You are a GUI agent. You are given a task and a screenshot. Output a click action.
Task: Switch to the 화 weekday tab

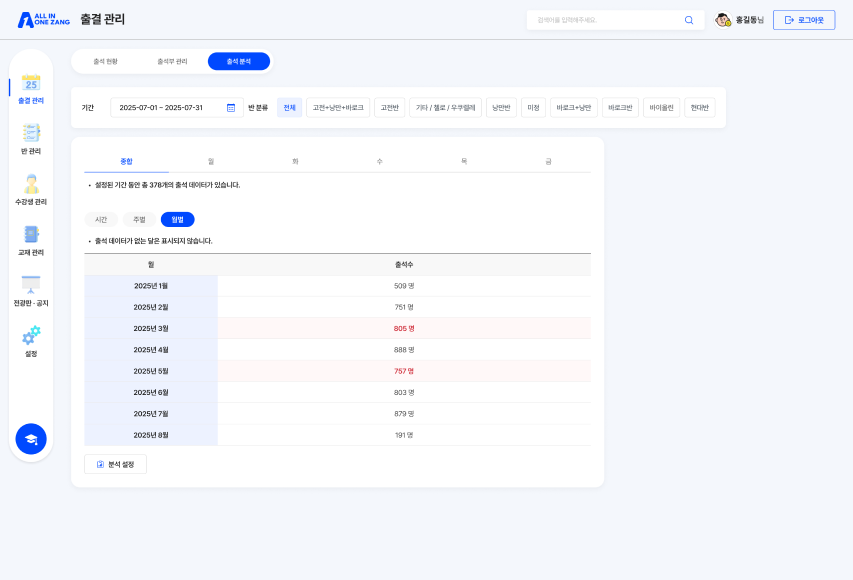tap(295, 162)
